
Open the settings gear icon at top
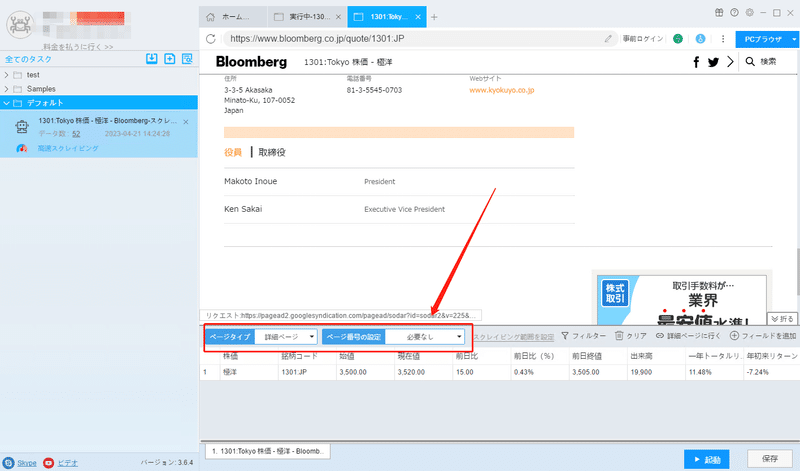pyautogui.click(x=749, y=13)
